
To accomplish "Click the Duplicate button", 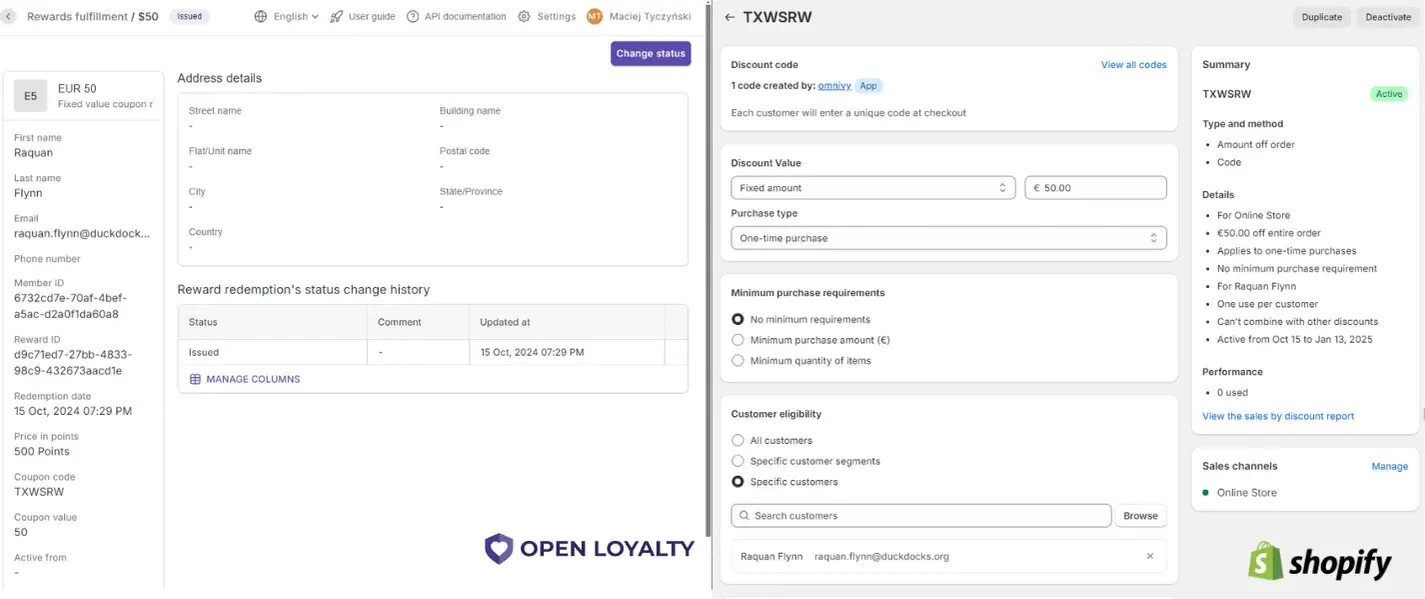I will tap(1321, 17).
